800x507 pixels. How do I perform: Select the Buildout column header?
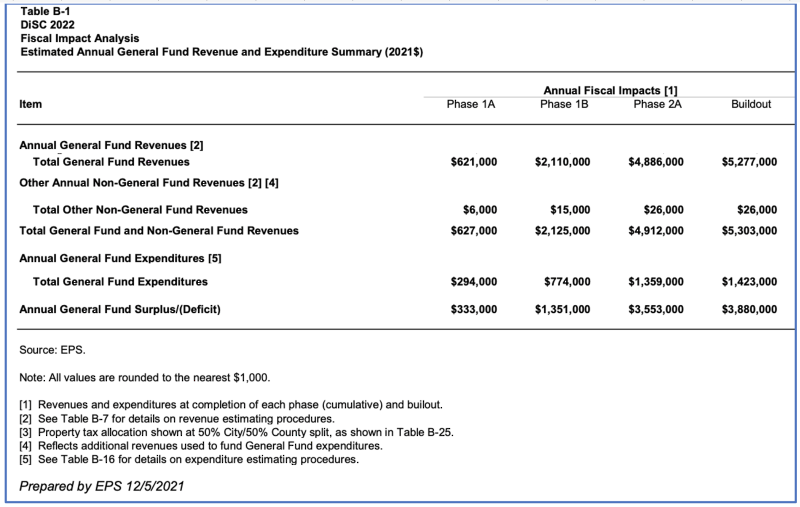pyautogui.click(x=751, y=104)
